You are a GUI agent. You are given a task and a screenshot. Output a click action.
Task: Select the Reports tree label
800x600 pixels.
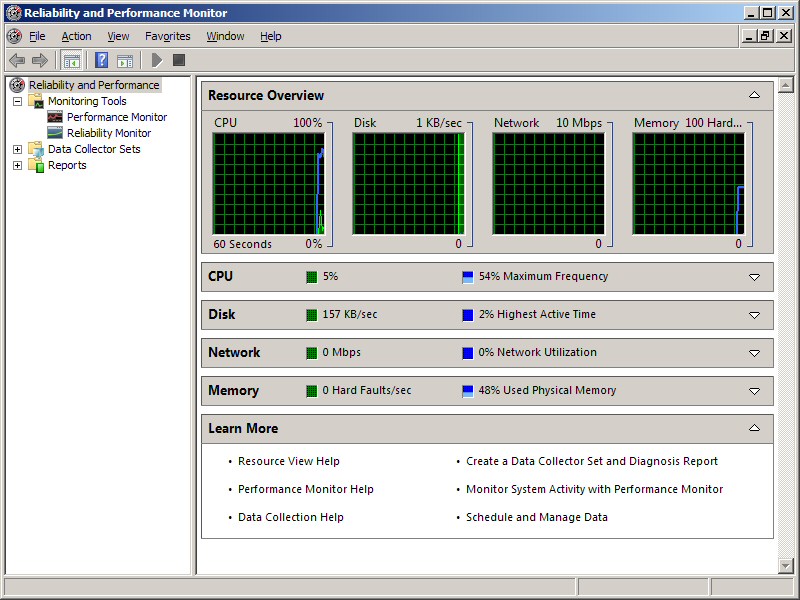67,165
